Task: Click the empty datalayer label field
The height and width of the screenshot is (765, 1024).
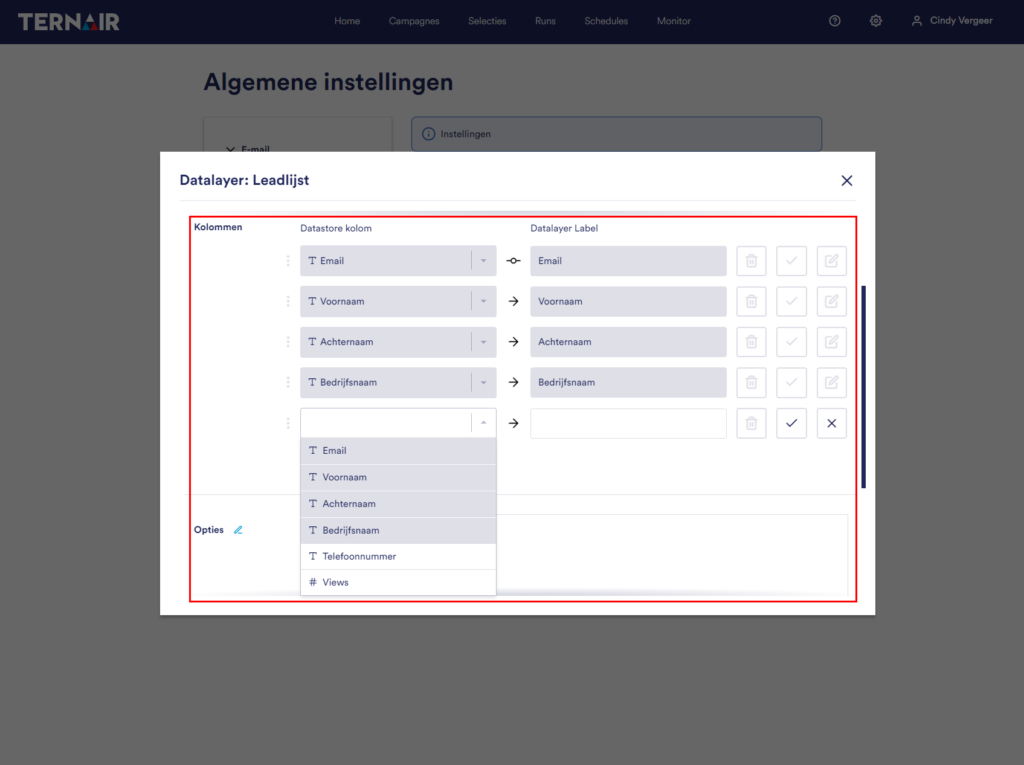Action: pyautogui.click(x=628, y=423)
